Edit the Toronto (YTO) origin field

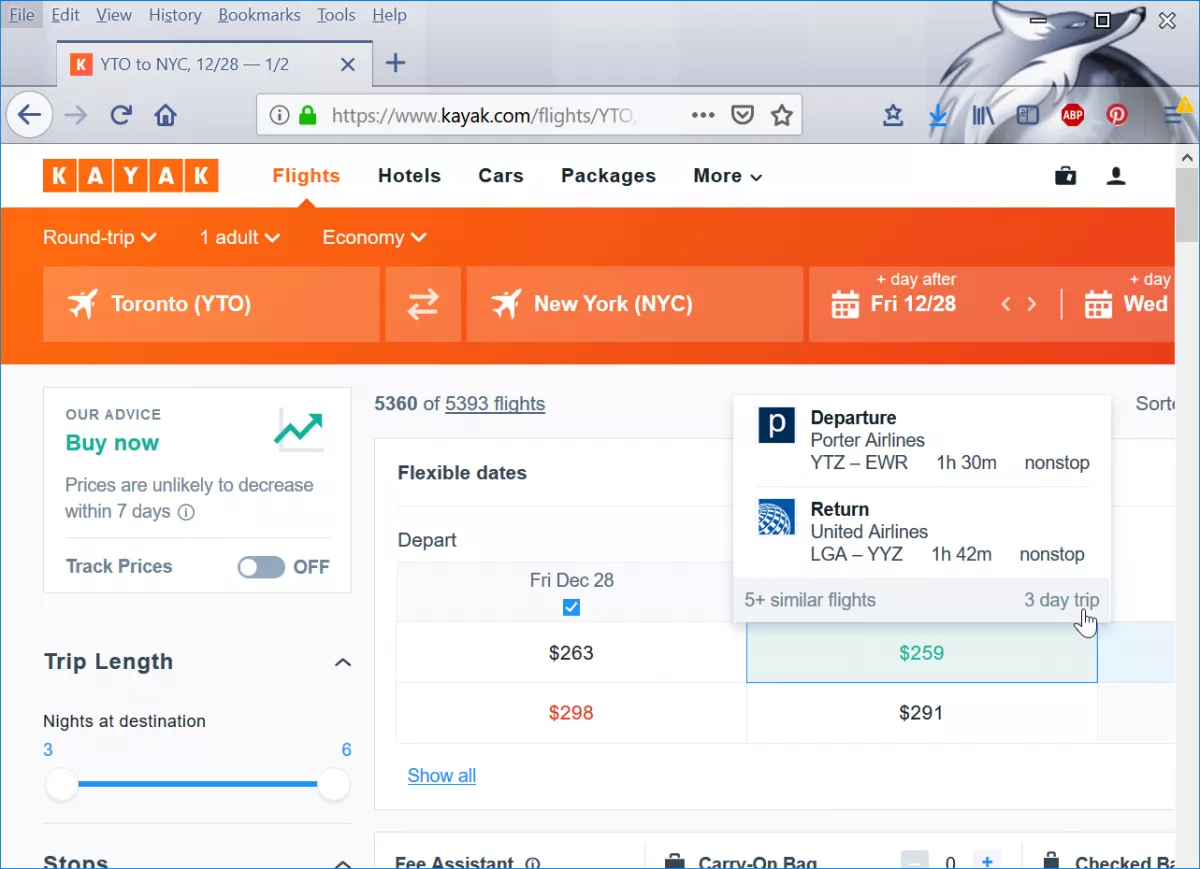click(x=211, y=304)
